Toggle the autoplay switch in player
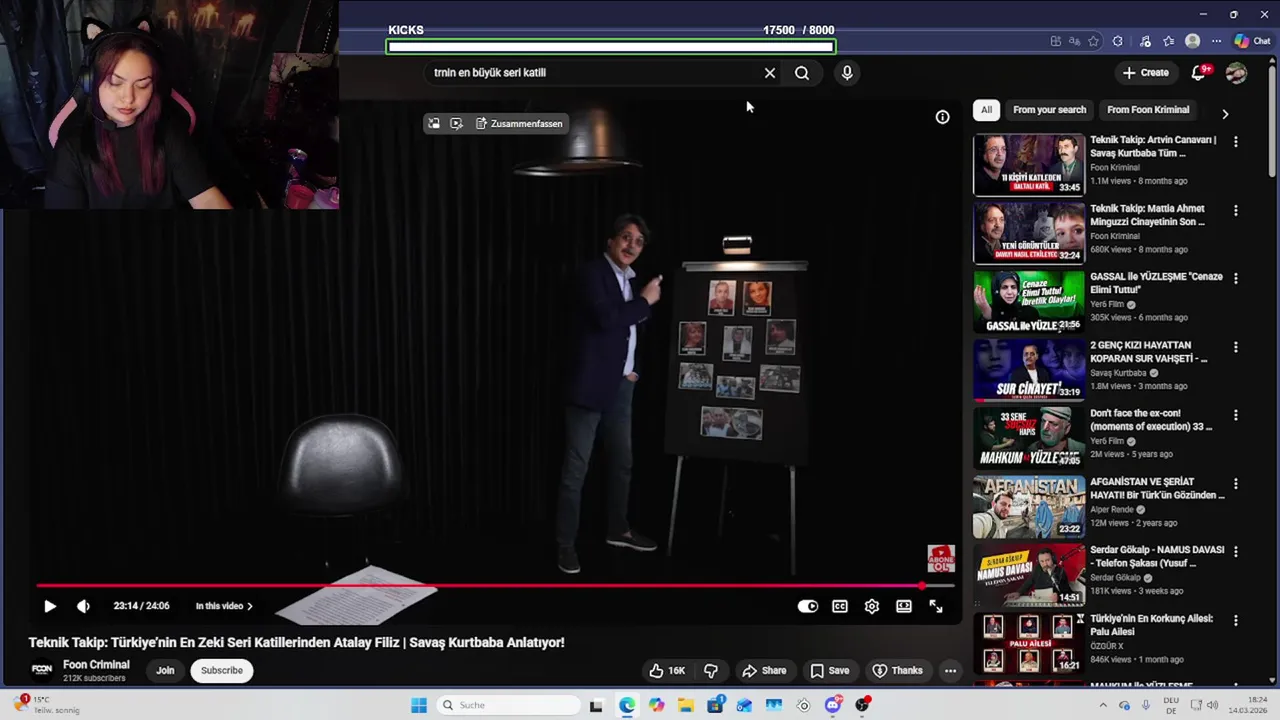 pyautogui.click(x=808, y=606)
